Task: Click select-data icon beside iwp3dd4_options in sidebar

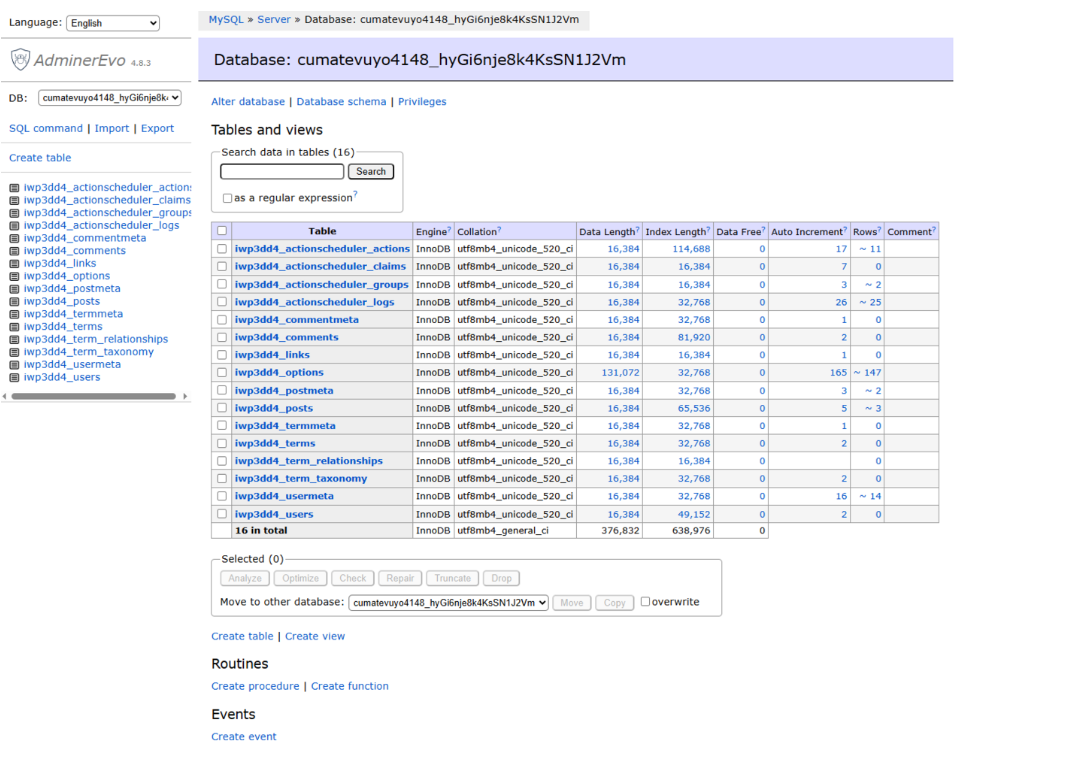Action: pyautogui.click(x=14, y=276)
